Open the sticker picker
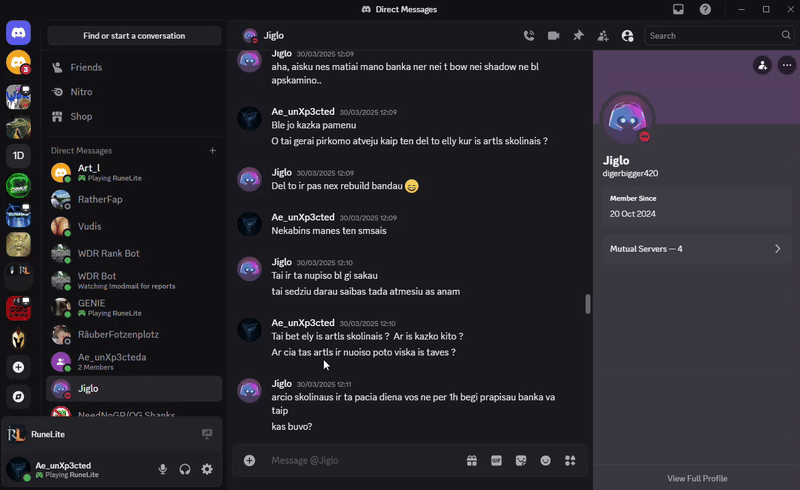Viewport: 800px width, 490px height. coord(521,461)
